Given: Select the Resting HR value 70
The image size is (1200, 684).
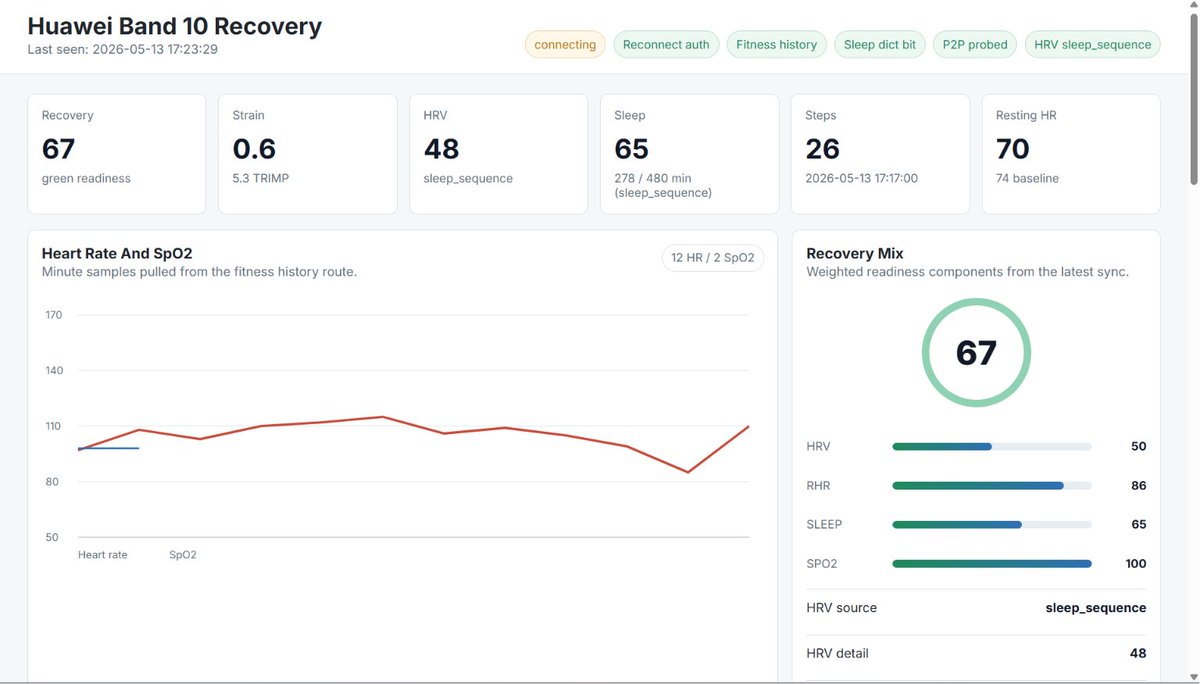Looking at the screenshot, I should pos(1013,148).
